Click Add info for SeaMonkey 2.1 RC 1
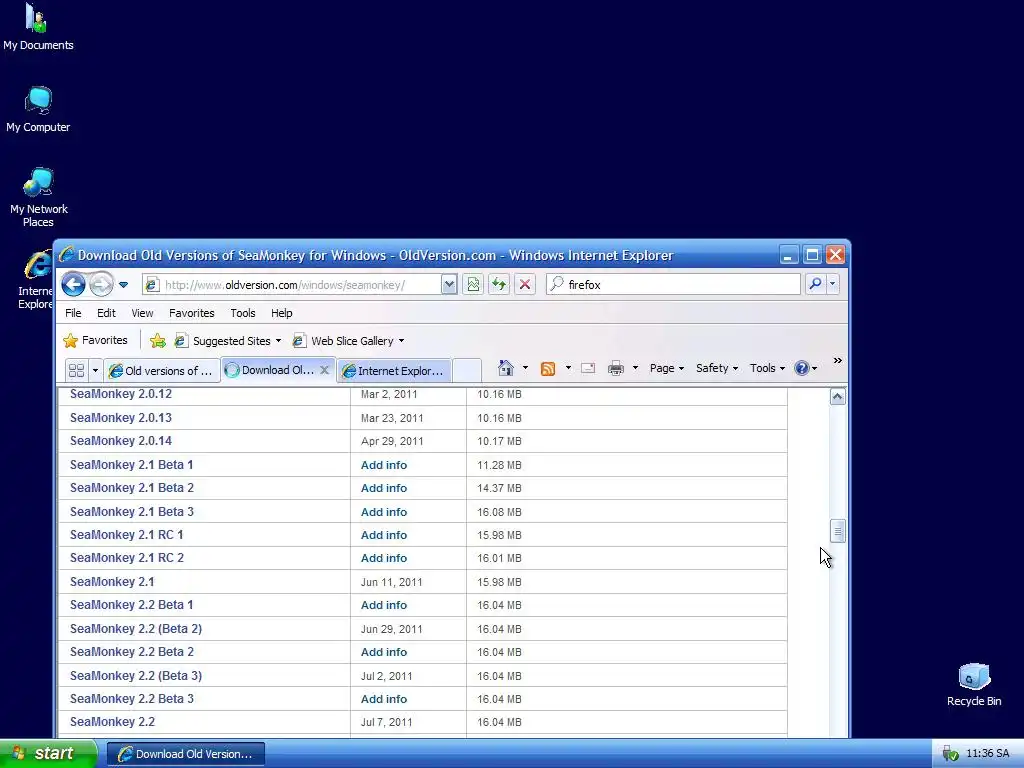1024x768 pixels. 384,535
